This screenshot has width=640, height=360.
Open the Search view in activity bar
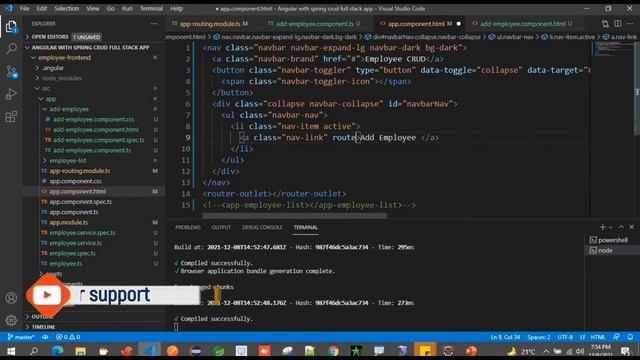(x=11, y=49)
